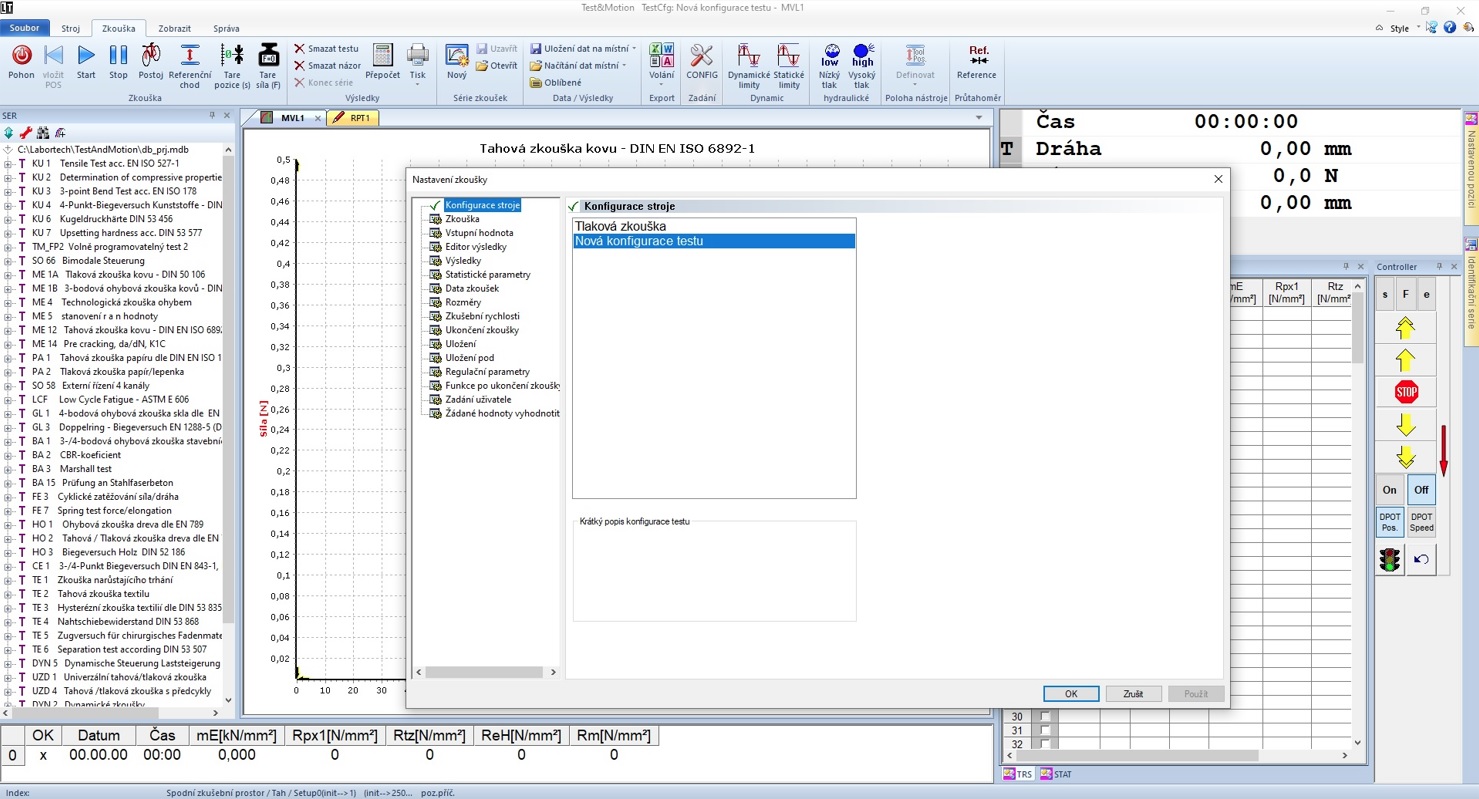Expand the KU 1 Tensile Test node

click(8, 163)
